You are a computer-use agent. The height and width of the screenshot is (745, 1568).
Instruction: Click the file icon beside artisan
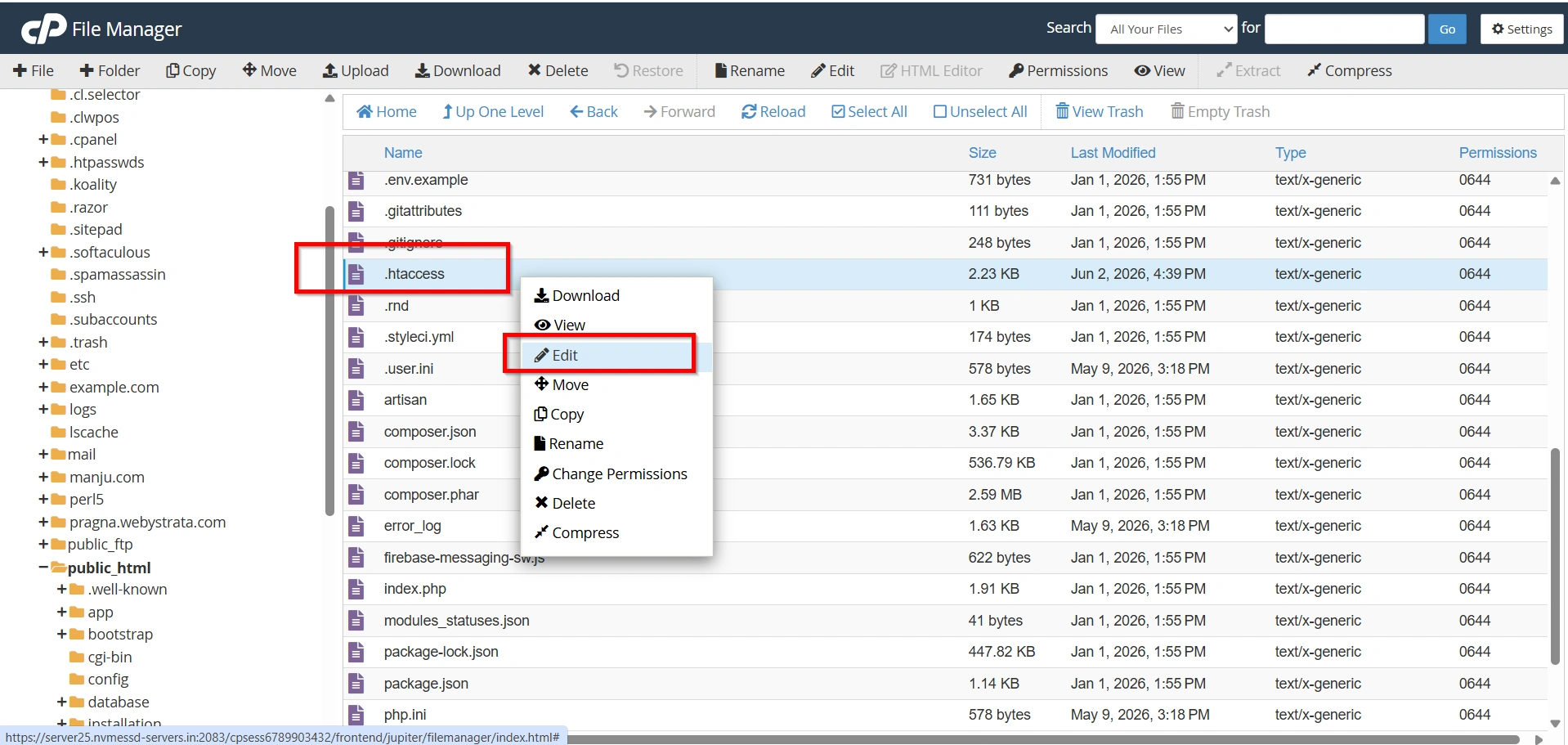(x=356, y=400)
